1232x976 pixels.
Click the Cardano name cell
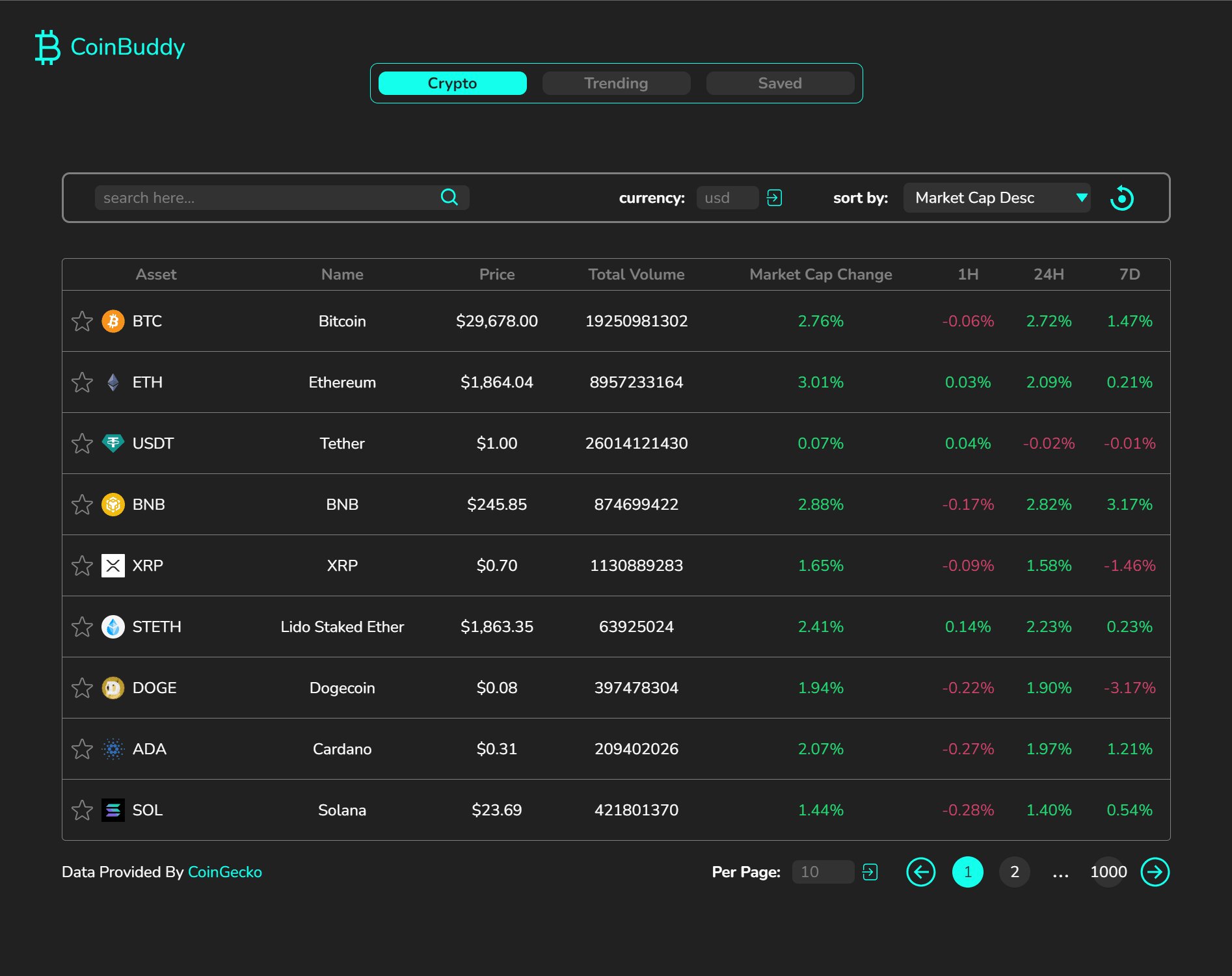coord(342,749)
